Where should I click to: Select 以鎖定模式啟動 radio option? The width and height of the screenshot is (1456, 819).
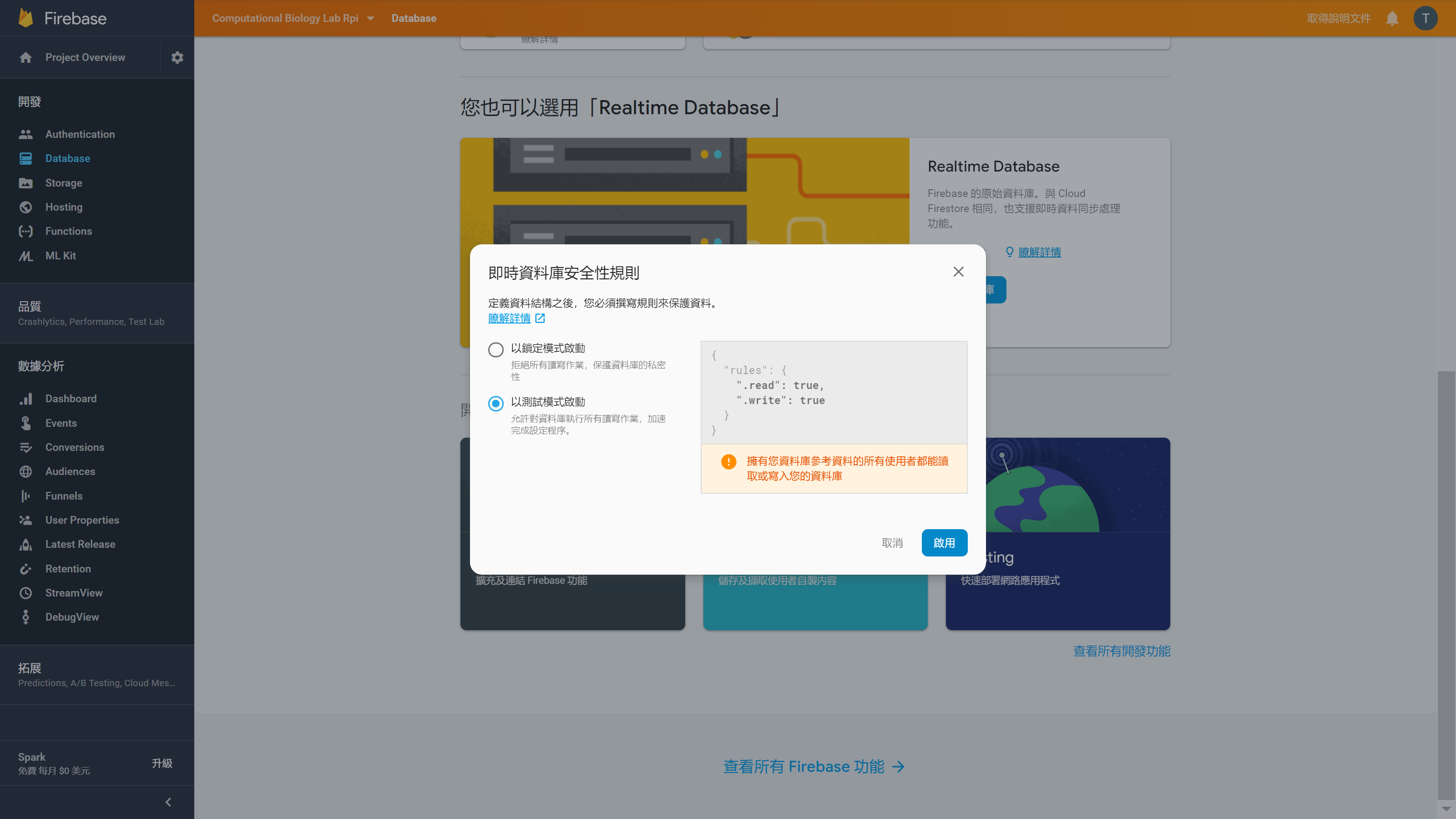(495, 350)
